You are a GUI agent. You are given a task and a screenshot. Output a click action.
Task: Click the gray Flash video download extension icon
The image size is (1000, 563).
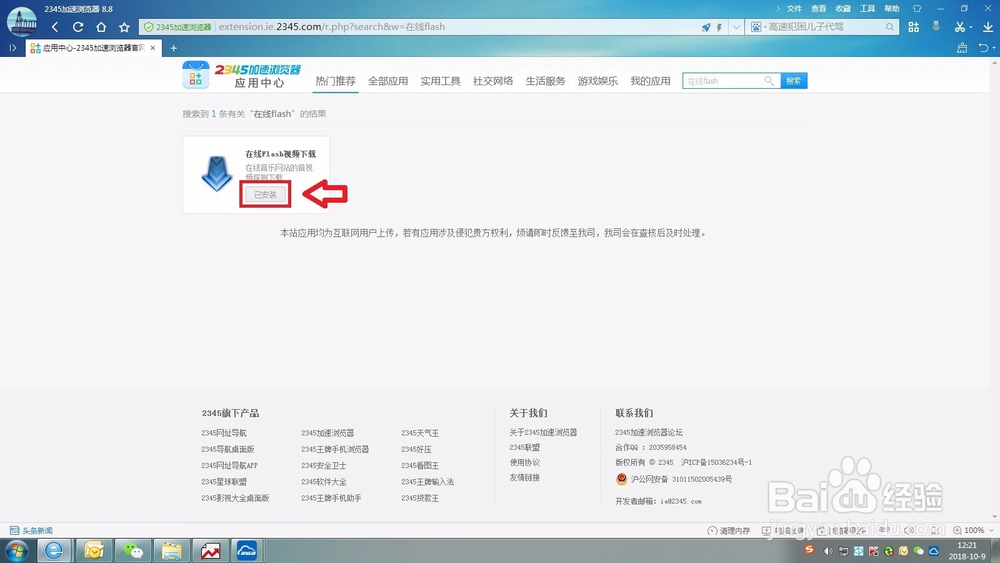point(936,27)
